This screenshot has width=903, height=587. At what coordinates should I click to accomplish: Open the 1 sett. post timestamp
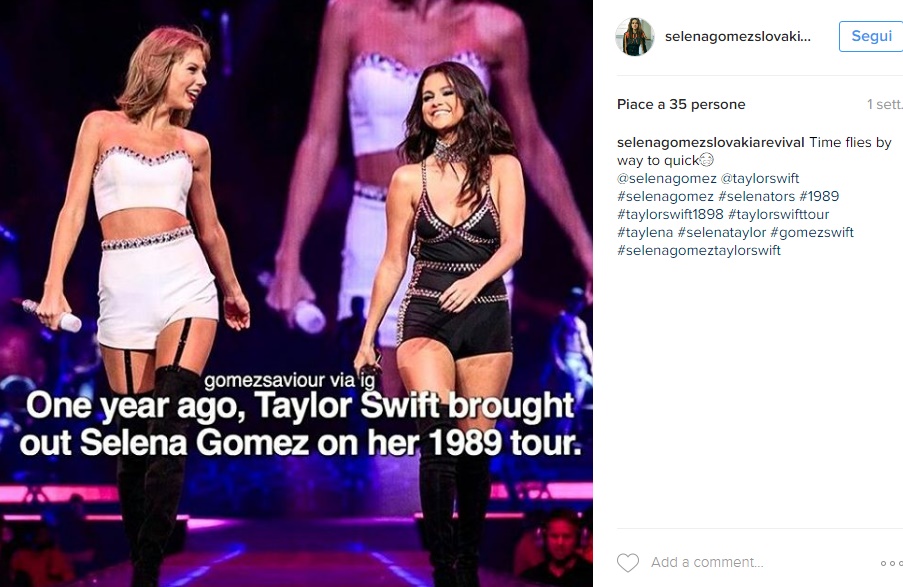coord(885,104)
